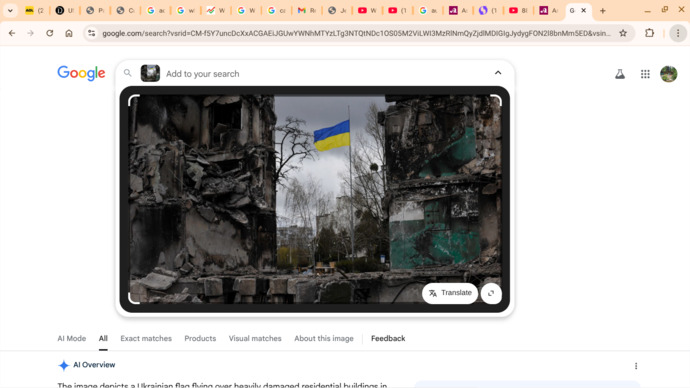Switch to the black D icon tab
The image size is (690, 388).
point(65,11)
